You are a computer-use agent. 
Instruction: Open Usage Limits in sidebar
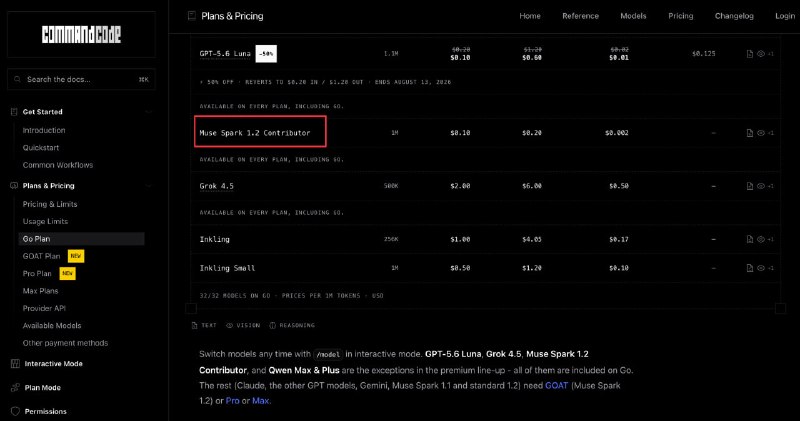45,221
